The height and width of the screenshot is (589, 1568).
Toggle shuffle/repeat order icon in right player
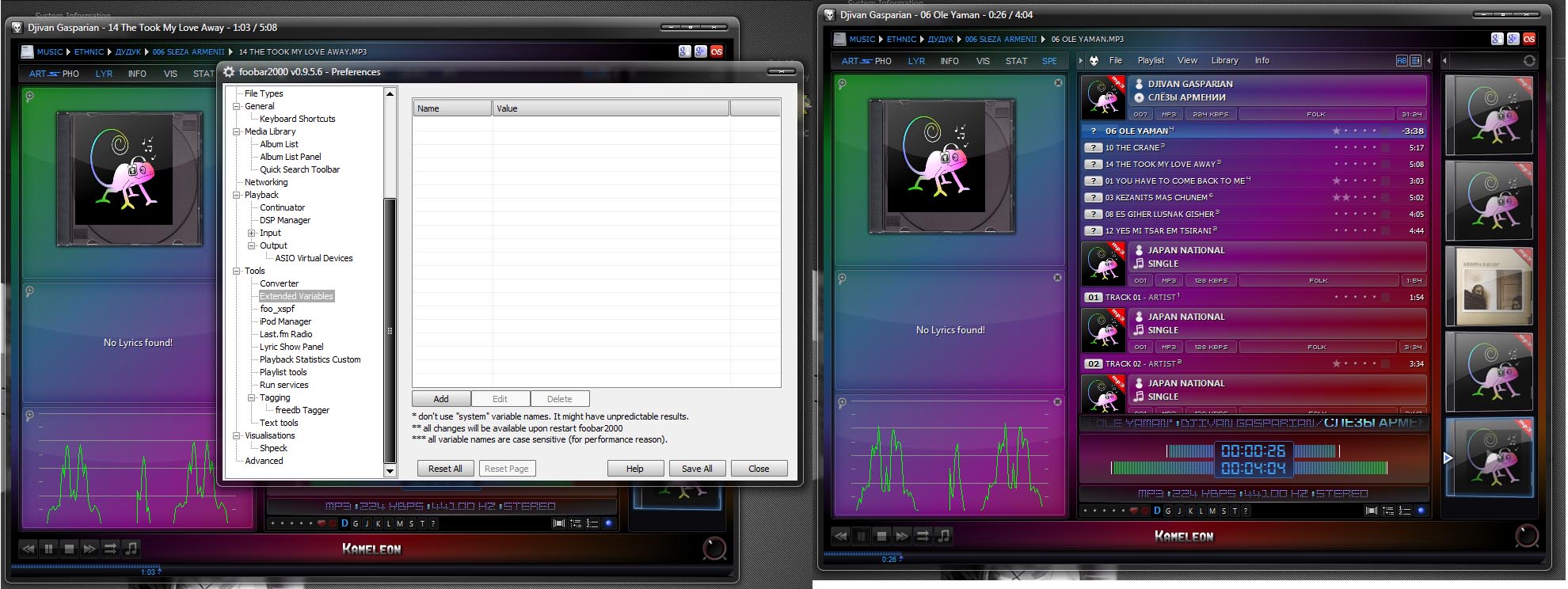[x=923, y=536]
